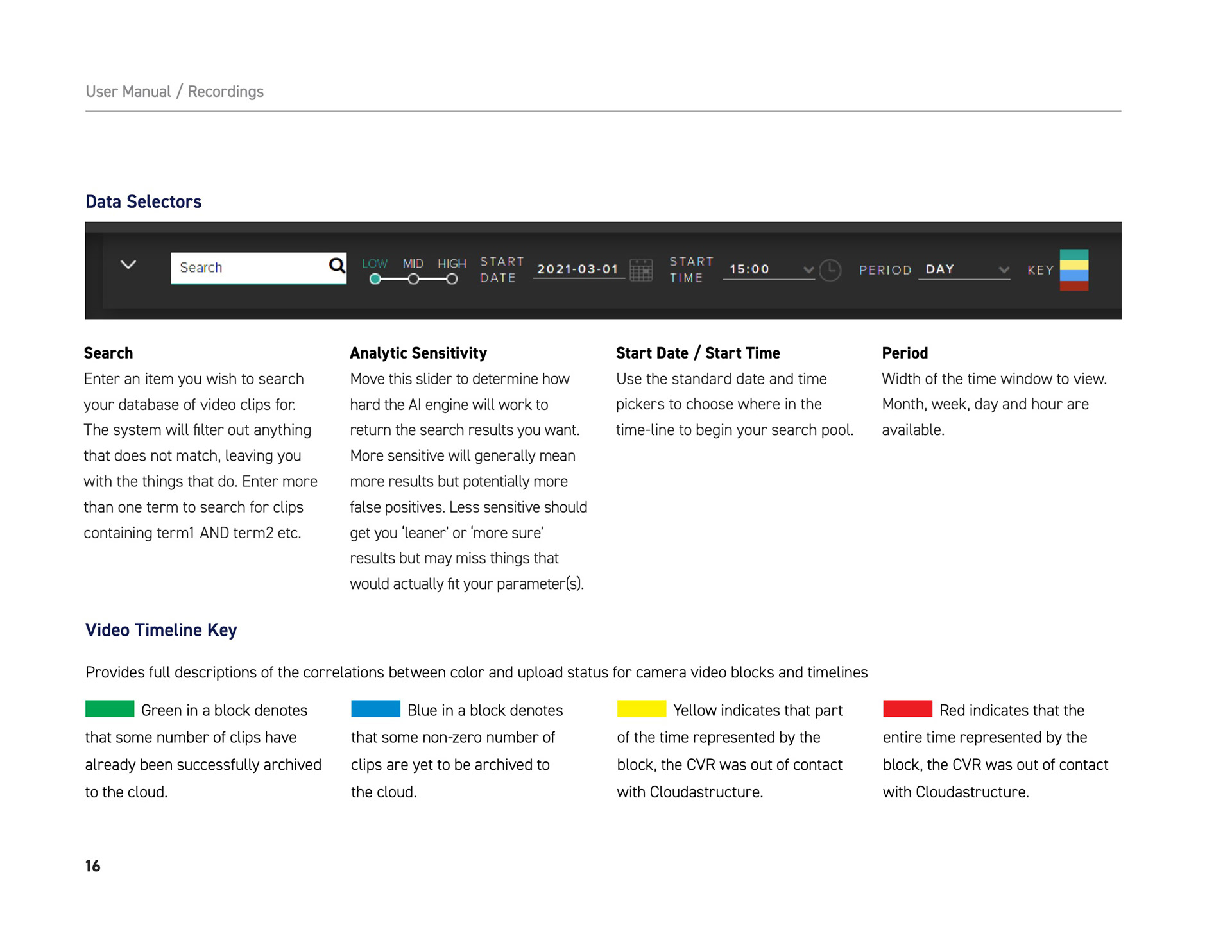Viewport: 1232px width, 952px height.
Task: Click the start time clock icon
Action: pos(830,270)
